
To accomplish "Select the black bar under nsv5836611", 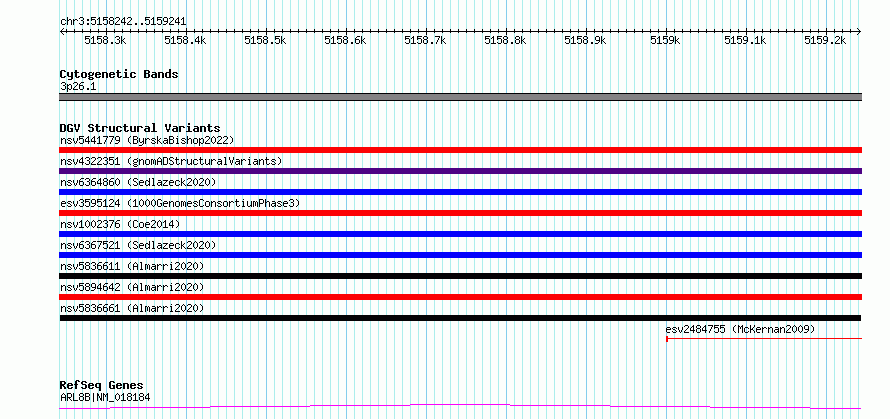I will (461, 276).
